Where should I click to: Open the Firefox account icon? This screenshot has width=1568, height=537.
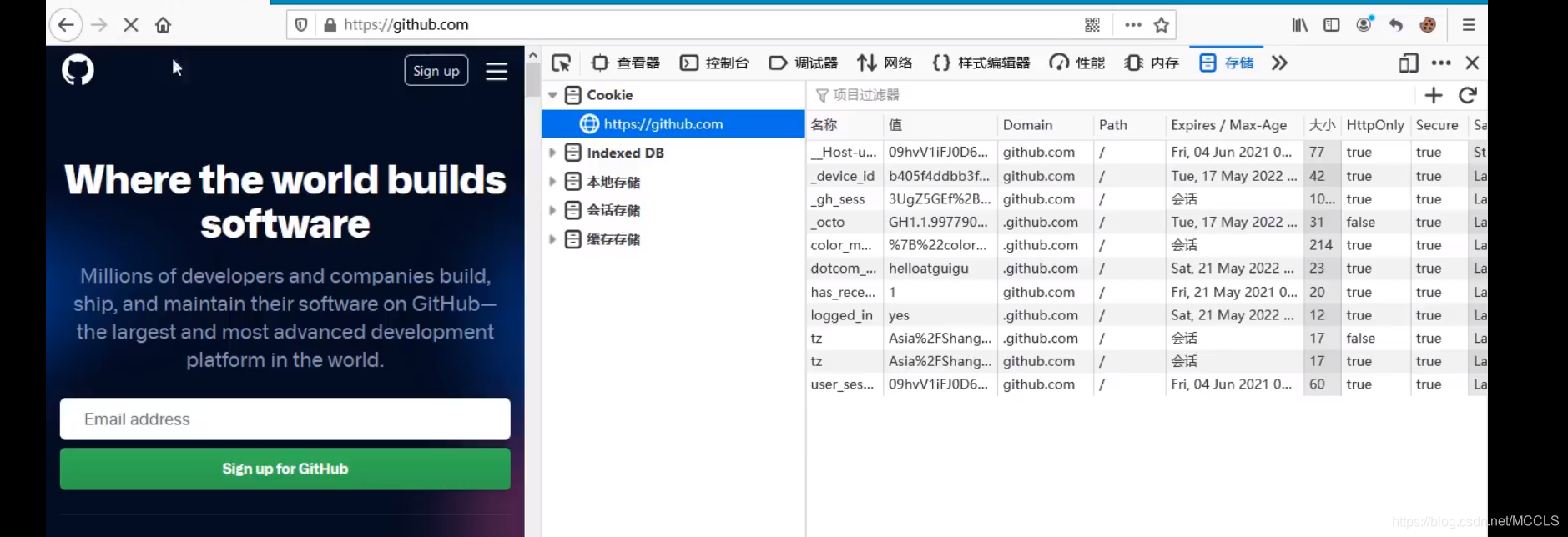1364,24
